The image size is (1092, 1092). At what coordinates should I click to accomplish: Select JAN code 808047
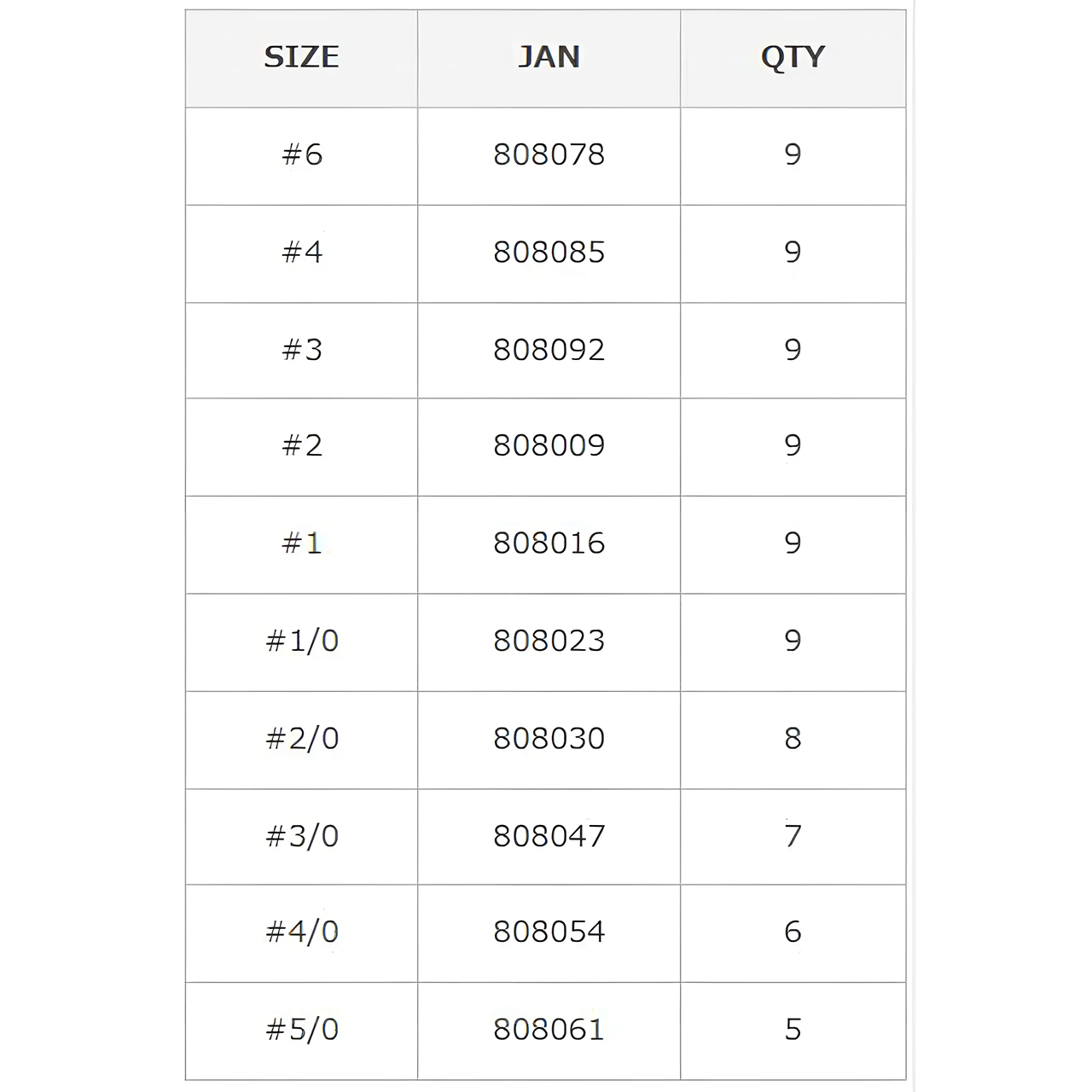click(x=549, y=836)
